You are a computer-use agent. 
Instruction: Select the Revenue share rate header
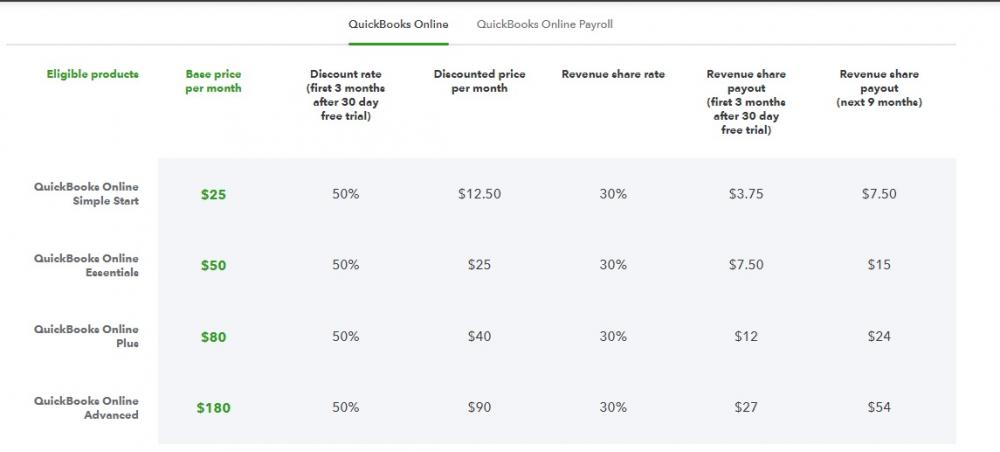pyautogui.click(x=613, y=74)
